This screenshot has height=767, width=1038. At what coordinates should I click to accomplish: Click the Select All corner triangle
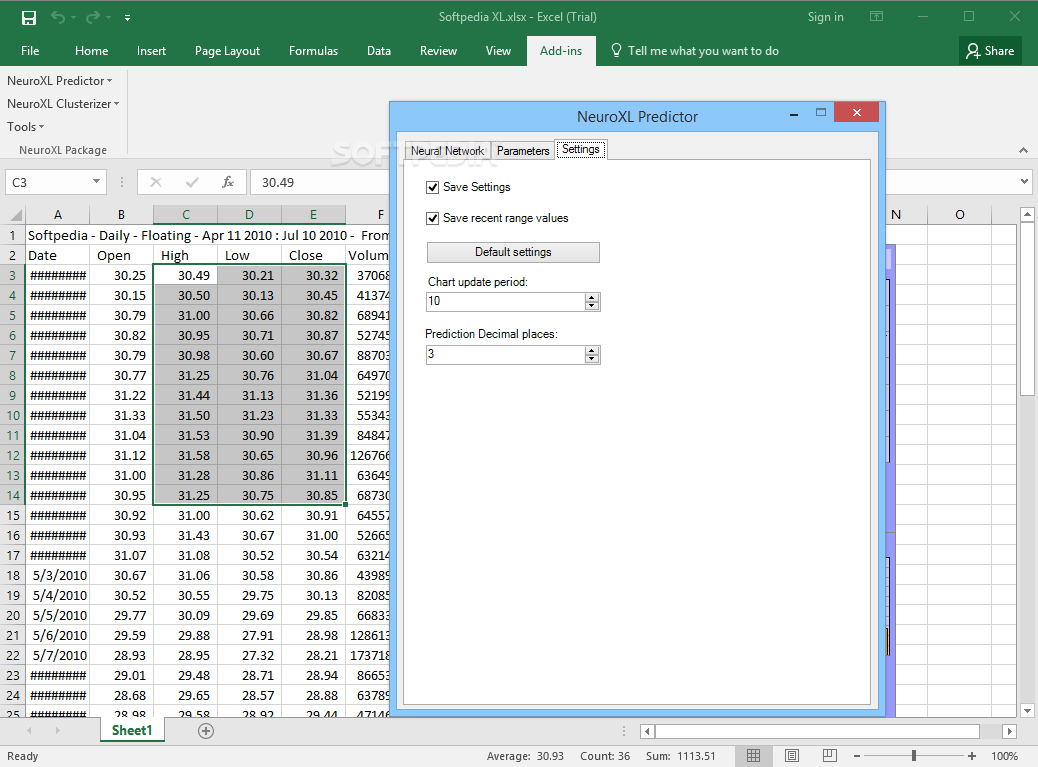(15, 214)
